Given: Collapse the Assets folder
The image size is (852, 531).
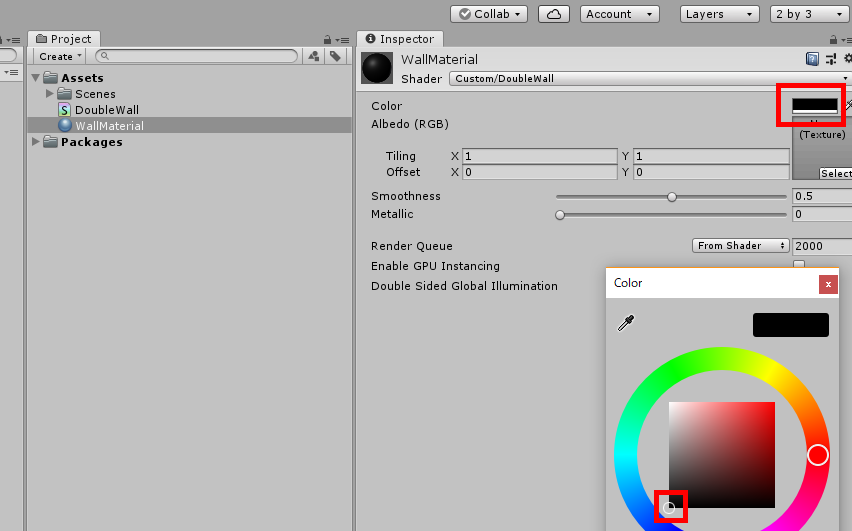Looking at the screenshot, I should (x=36, y=78).
